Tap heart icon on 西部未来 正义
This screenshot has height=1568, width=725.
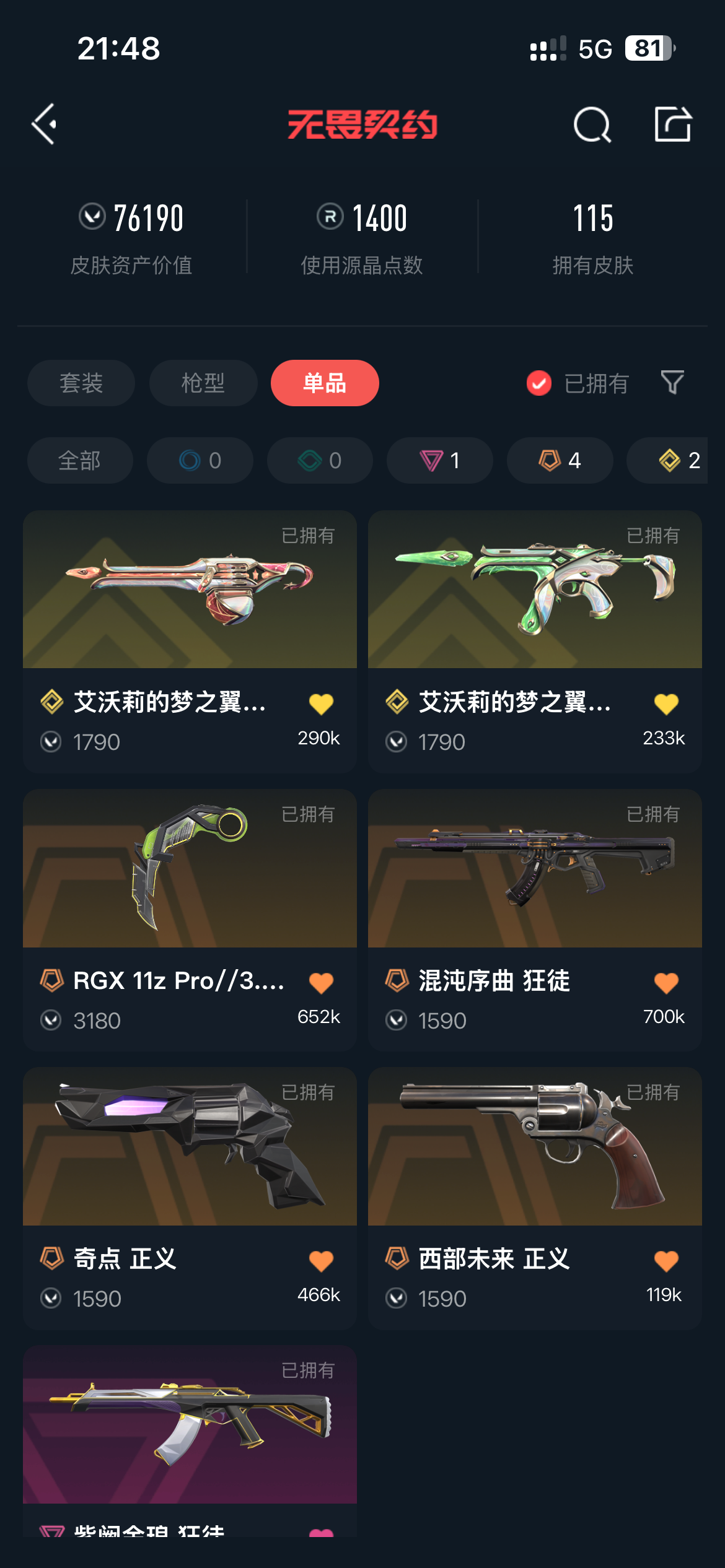666,1261
